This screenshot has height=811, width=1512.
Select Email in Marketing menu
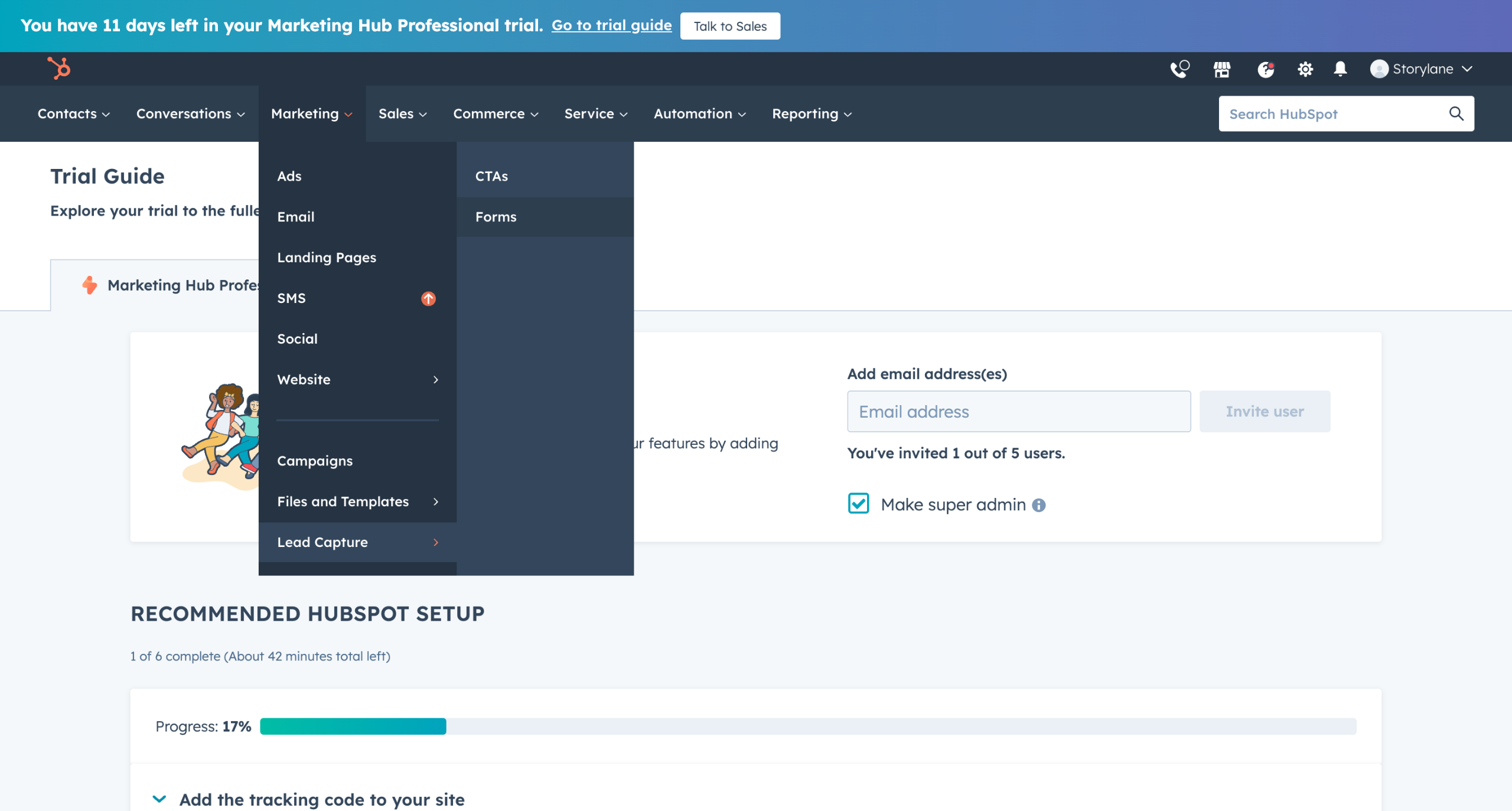pos(357,217)
